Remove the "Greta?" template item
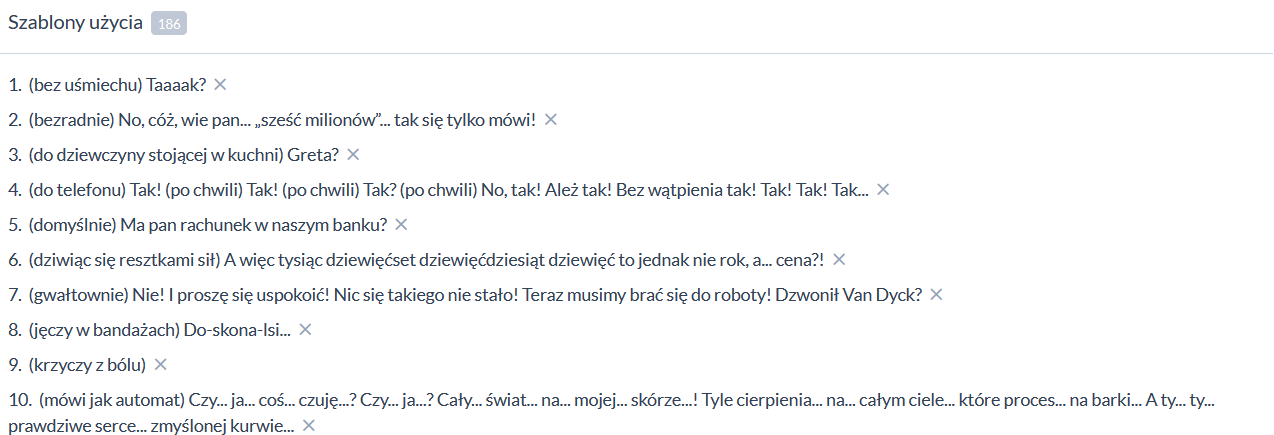 point(353,155)
